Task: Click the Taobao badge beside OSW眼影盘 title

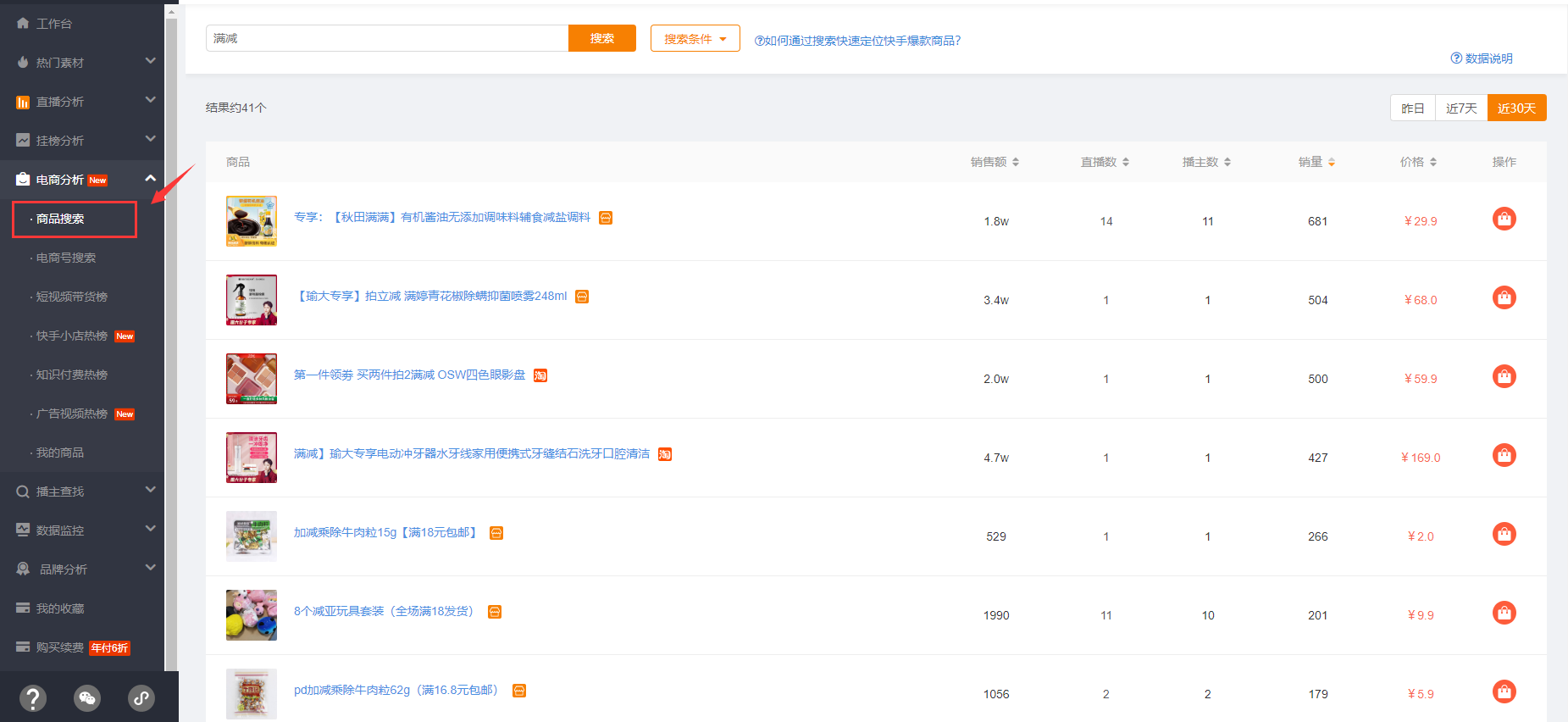Action: point(540,375)
